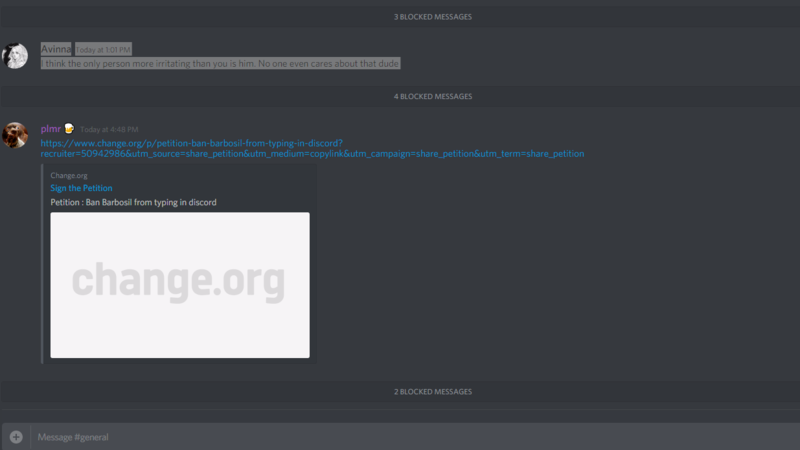Viewport: 800px width, 450px height.
Task: Click the beer mug badge next to plmr
Action: tap(69, 129)
